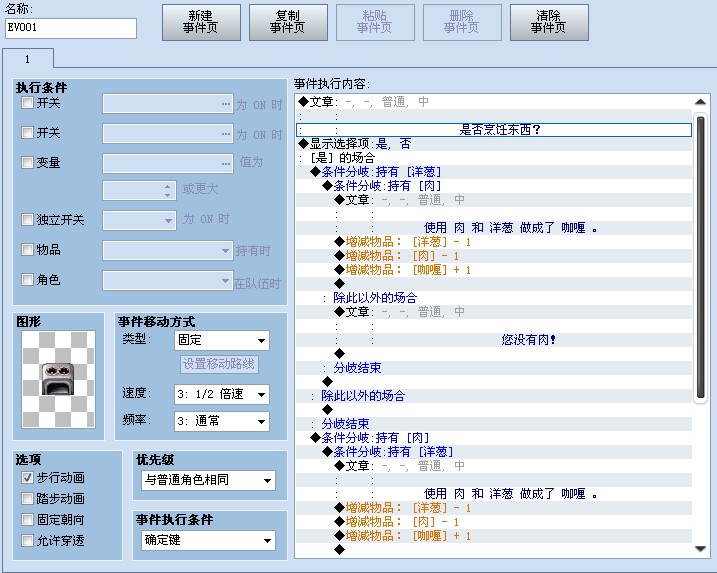Screen dimensions: 717x573
Task: Click the event list scroll-down arrow
Action: click(700, 549)
